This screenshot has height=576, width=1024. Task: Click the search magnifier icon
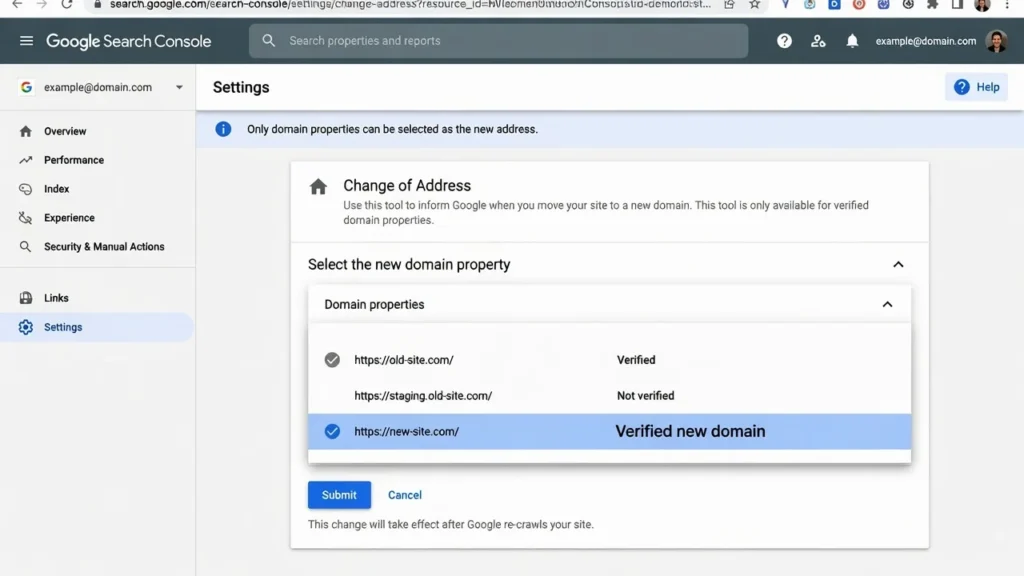(268, 40)
